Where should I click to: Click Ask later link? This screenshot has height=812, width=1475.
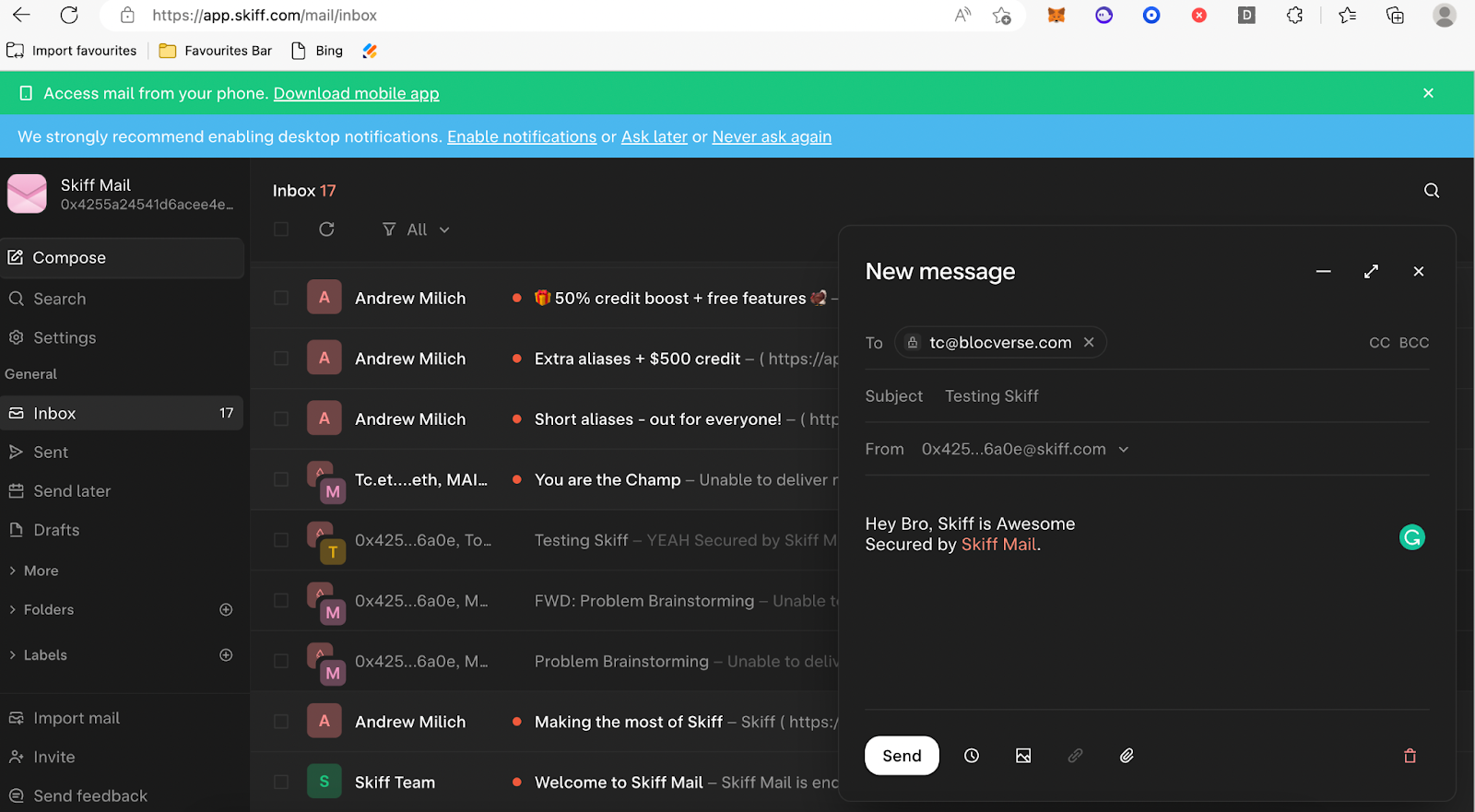(655, 136)
